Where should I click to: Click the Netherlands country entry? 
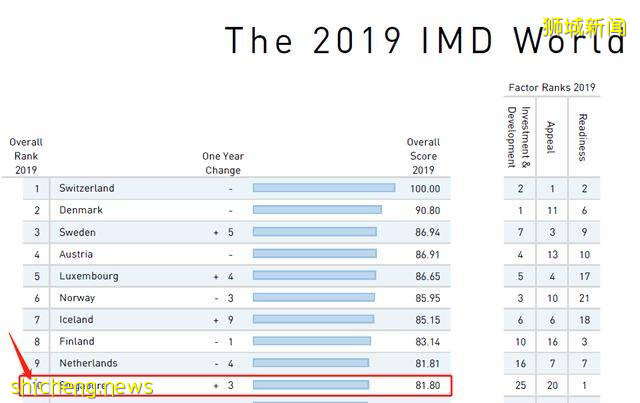click(88, 363)
